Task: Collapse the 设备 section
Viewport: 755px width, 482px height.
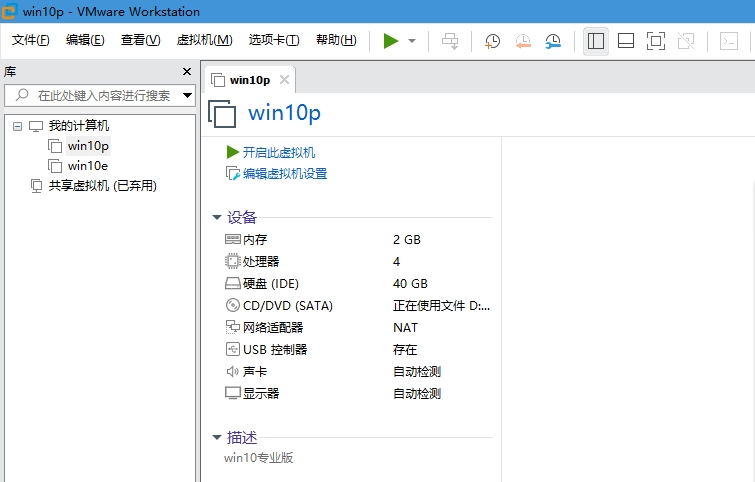Action: [216, 218]
